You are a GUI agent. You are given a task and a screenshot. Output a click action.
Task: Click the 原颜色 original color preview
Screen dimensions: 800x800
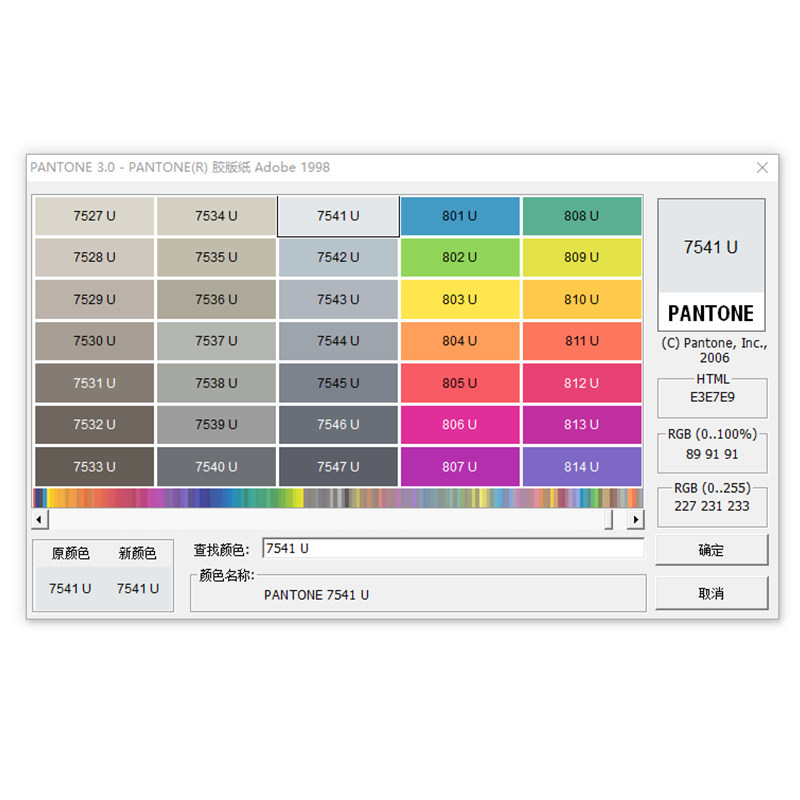tap(69, 588)
